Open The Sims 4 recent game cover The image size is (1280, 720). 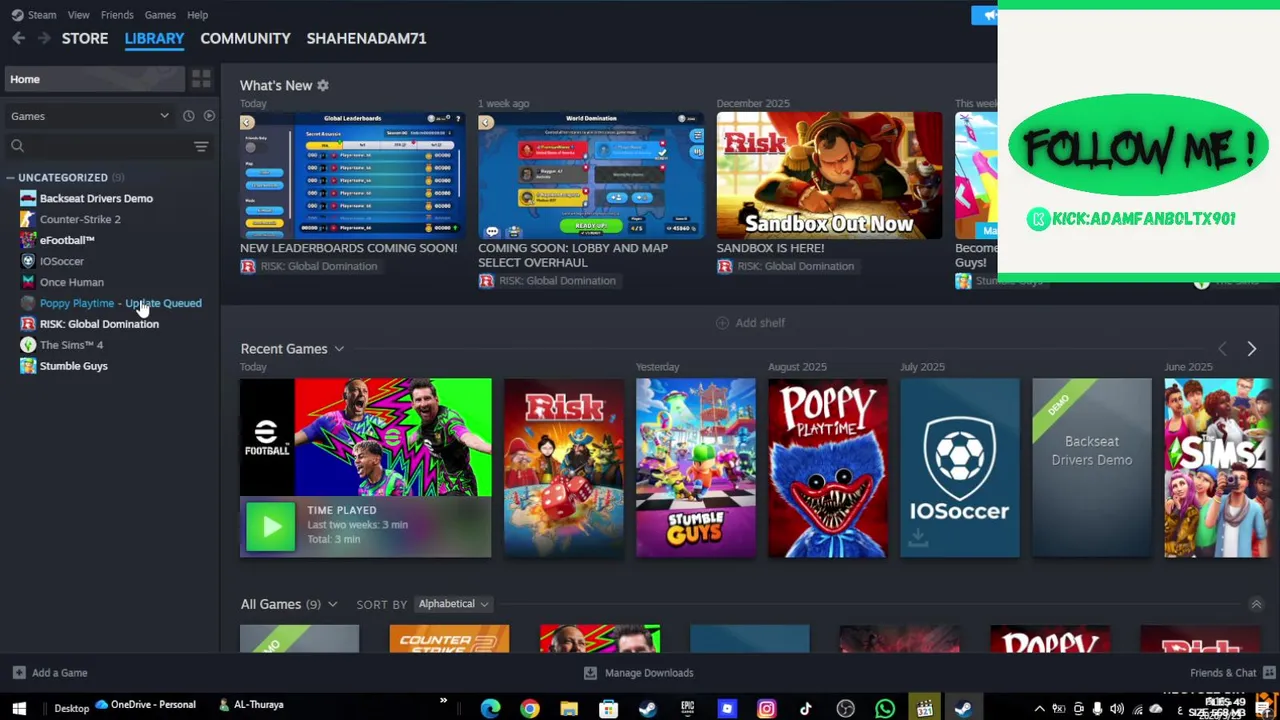tap(1218, 467)
